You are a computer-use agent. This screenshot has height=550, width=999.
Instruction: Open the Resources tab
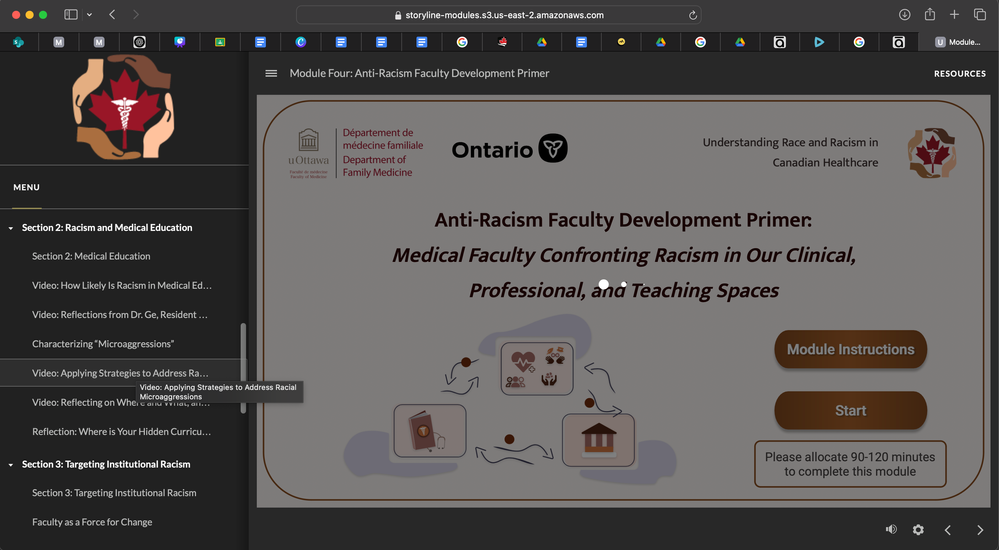pos(959,73)
